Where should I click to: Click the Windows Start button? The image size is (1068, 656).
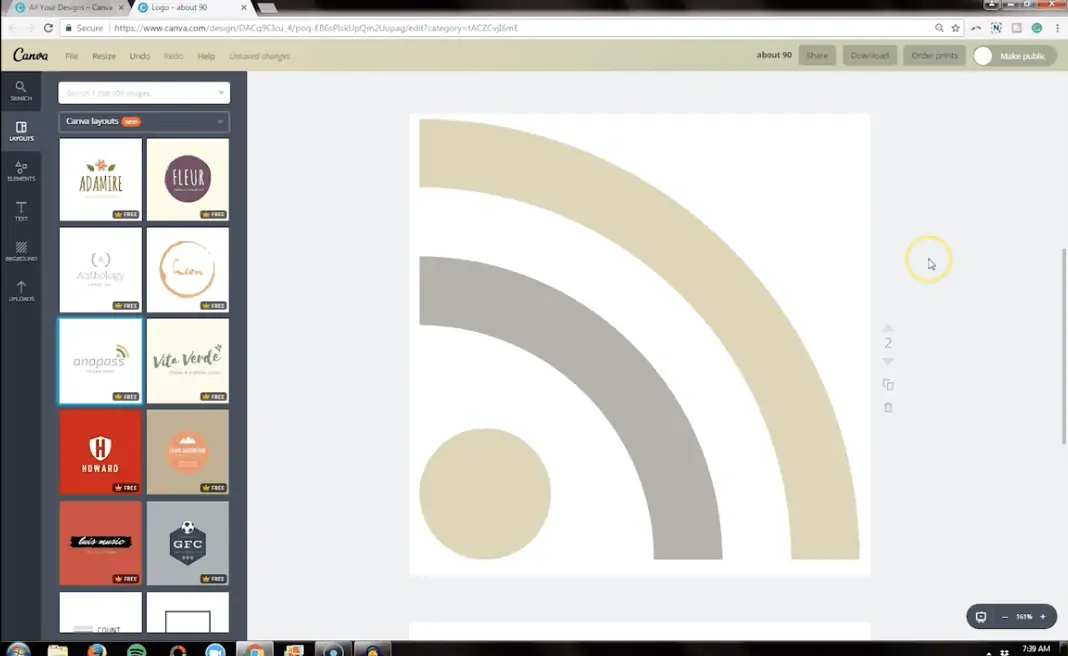(18, 649)
